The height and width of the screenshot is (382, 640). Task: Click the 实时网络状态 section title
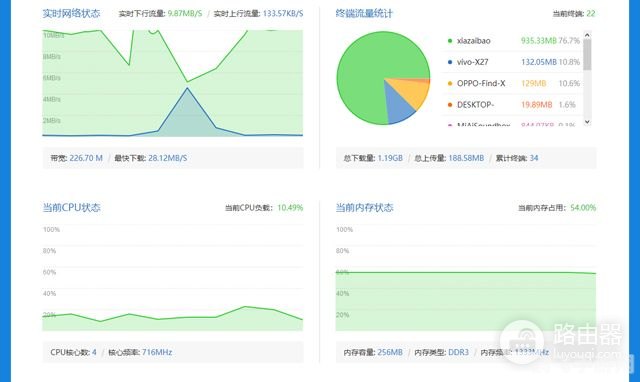point(71,13)
